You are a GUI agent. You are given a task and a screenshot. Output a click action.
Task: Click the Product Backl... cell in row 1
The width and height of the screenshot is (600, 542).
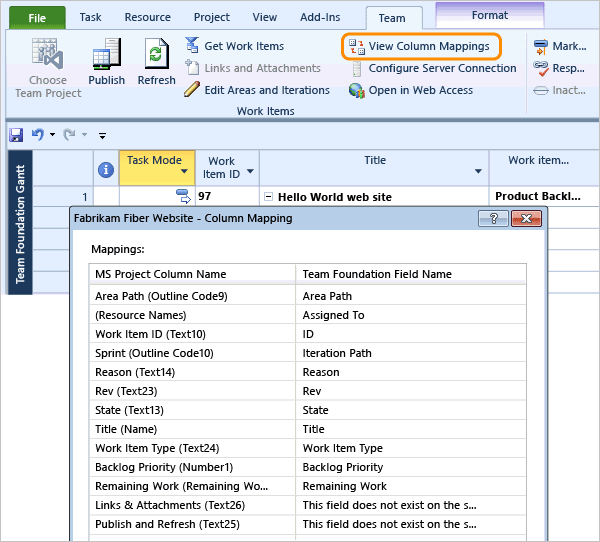(x=544, y=196)
